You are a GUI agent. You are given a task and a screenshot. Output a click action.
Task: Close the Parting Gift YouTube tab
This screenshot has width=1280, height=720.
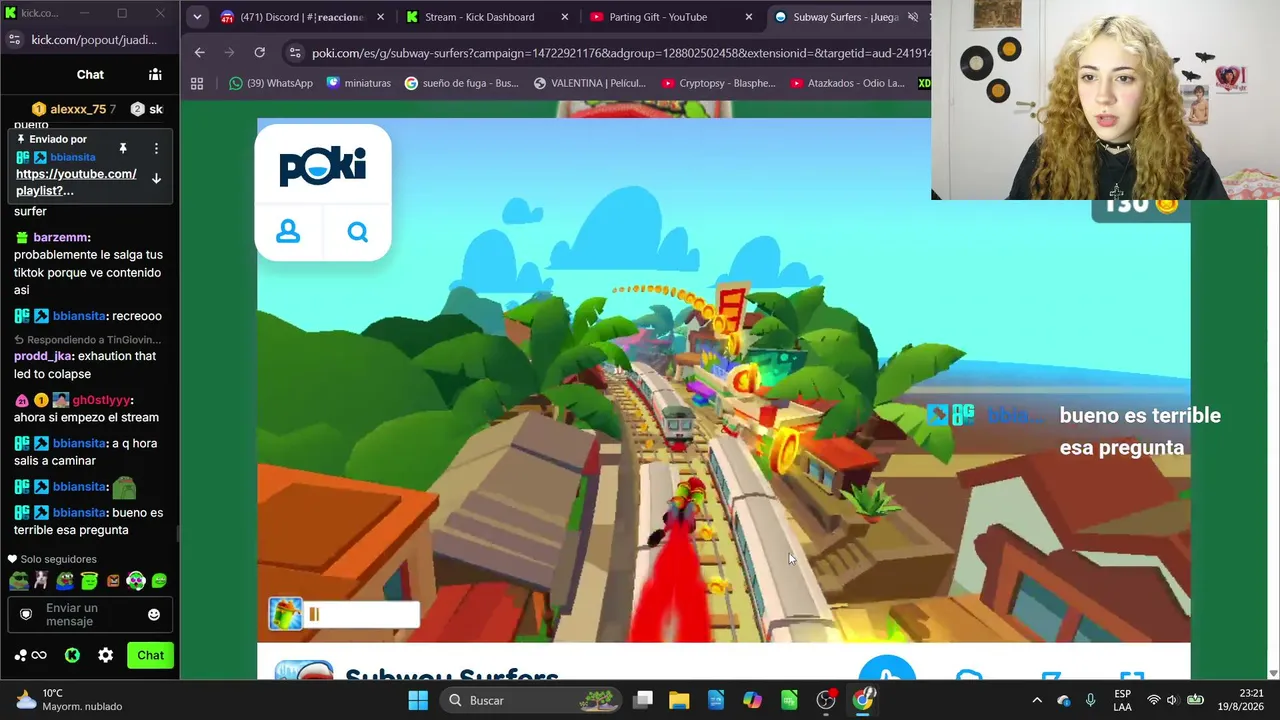tap(749, 17)
